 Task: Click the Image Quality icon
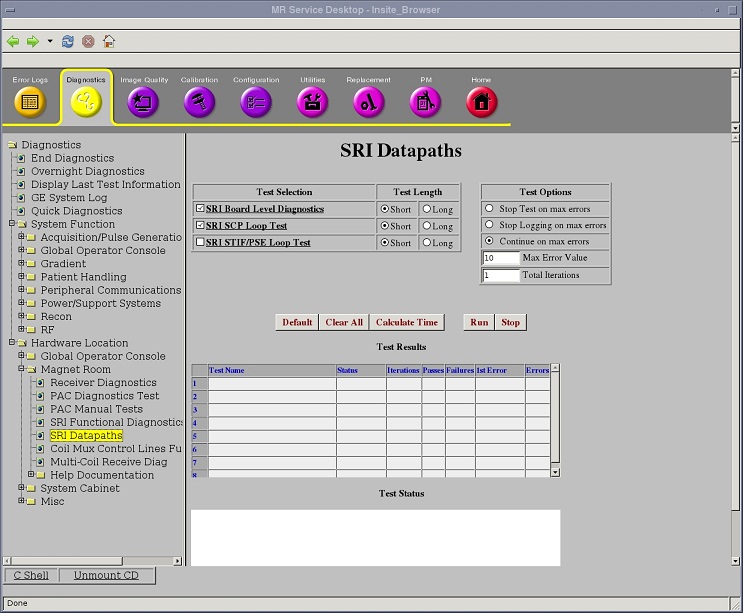tap(143, 101)
